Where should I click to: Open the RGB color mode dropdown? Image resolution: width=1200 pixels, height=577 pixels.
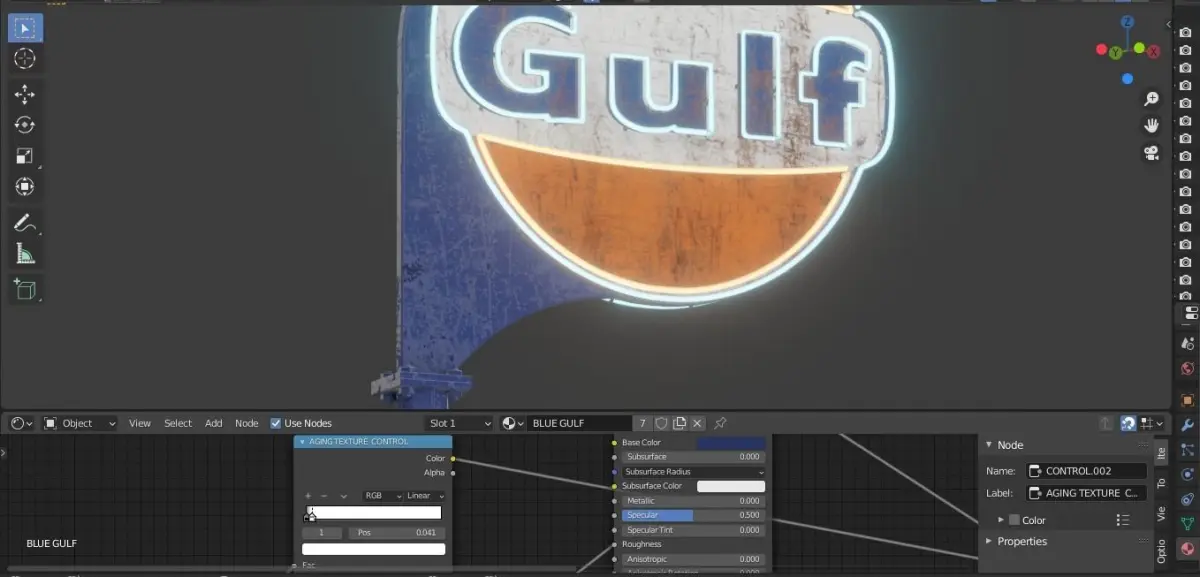coord(381,495)
